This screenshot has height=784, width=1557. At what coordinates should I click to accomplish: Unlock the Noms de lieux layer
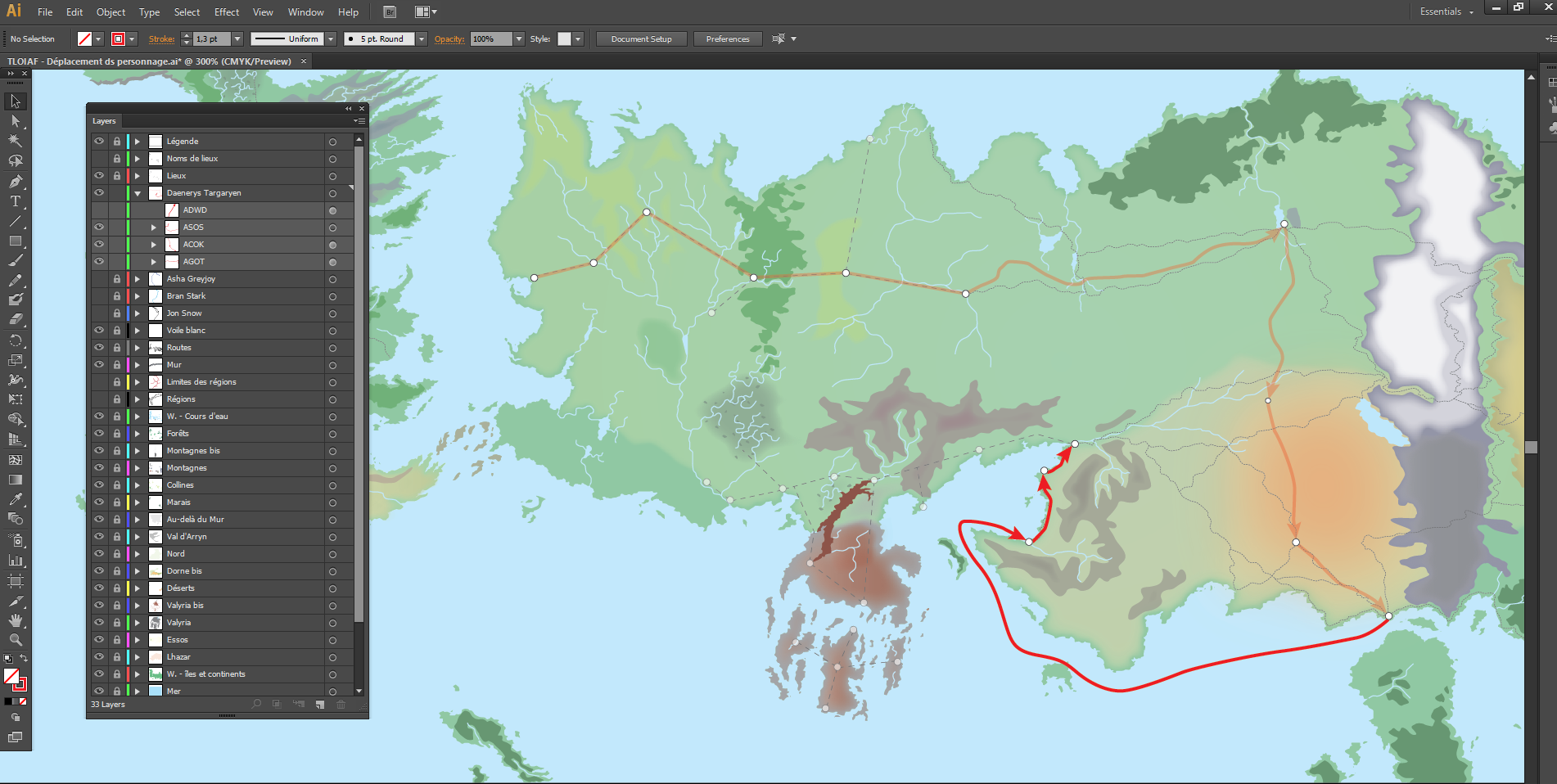117,159
